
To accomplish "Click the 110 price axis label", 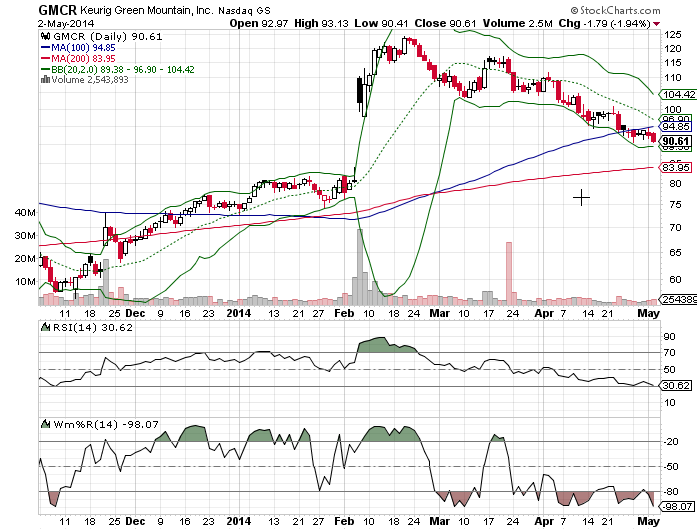I will coord(673,77).
